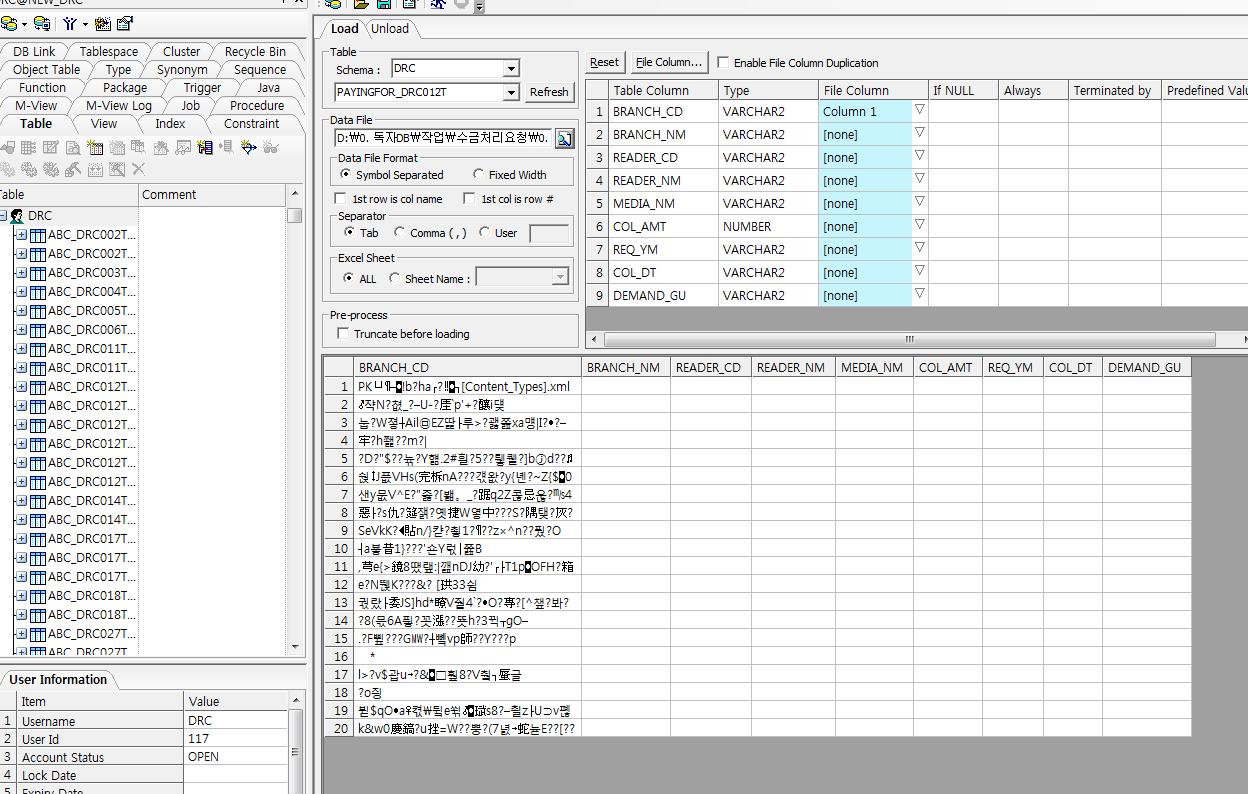Image resolution: width=1248 pixels, height=794 pixels.
Task: Click the tree list's vertical scrollbar thumb
Action: (294, 215)
